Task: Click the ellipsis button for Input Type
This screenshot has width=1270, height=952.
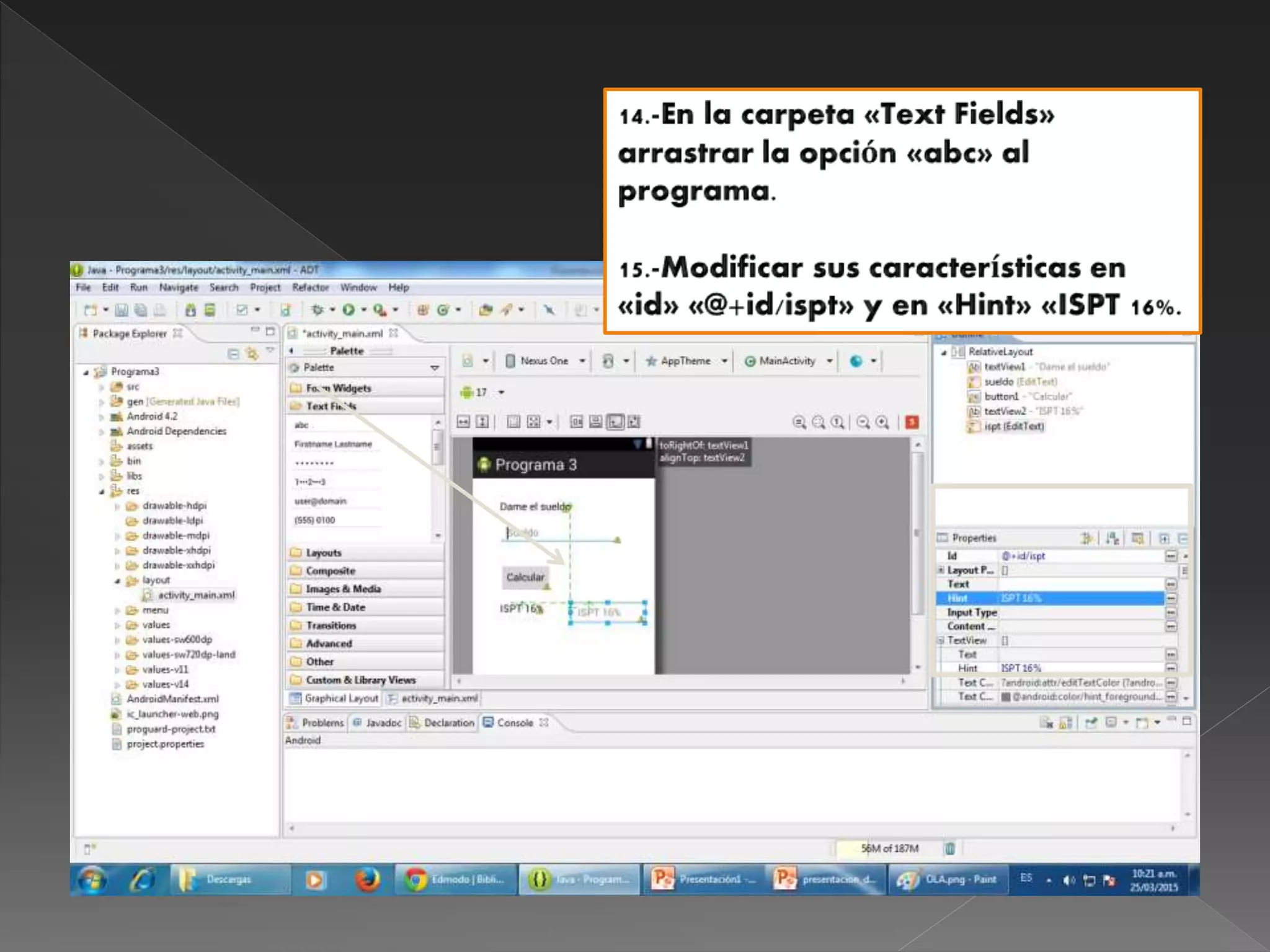Action: click(x=1171, y=613)
